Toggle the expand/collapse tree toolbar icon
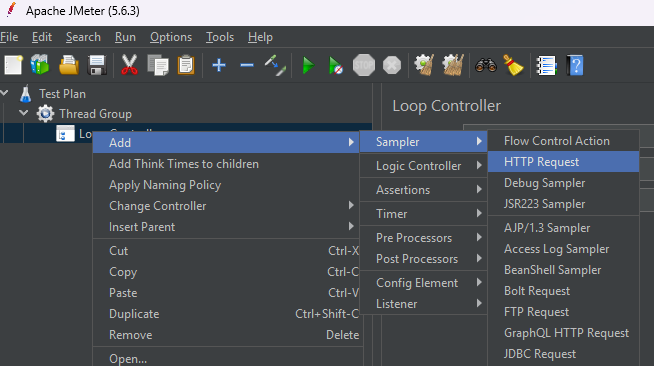This screenshot has height=366, width=654. point(275,65)
